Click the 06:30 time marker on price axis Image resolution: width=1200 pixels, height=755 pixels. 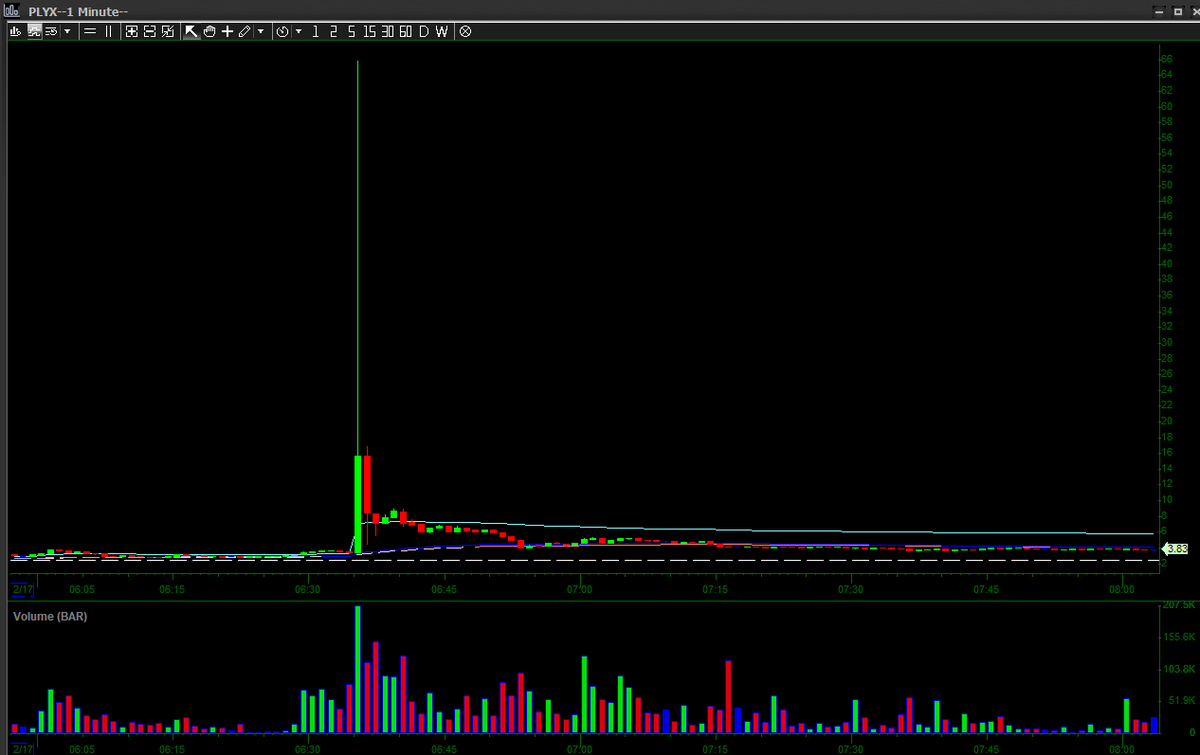[x=308, y=590]
